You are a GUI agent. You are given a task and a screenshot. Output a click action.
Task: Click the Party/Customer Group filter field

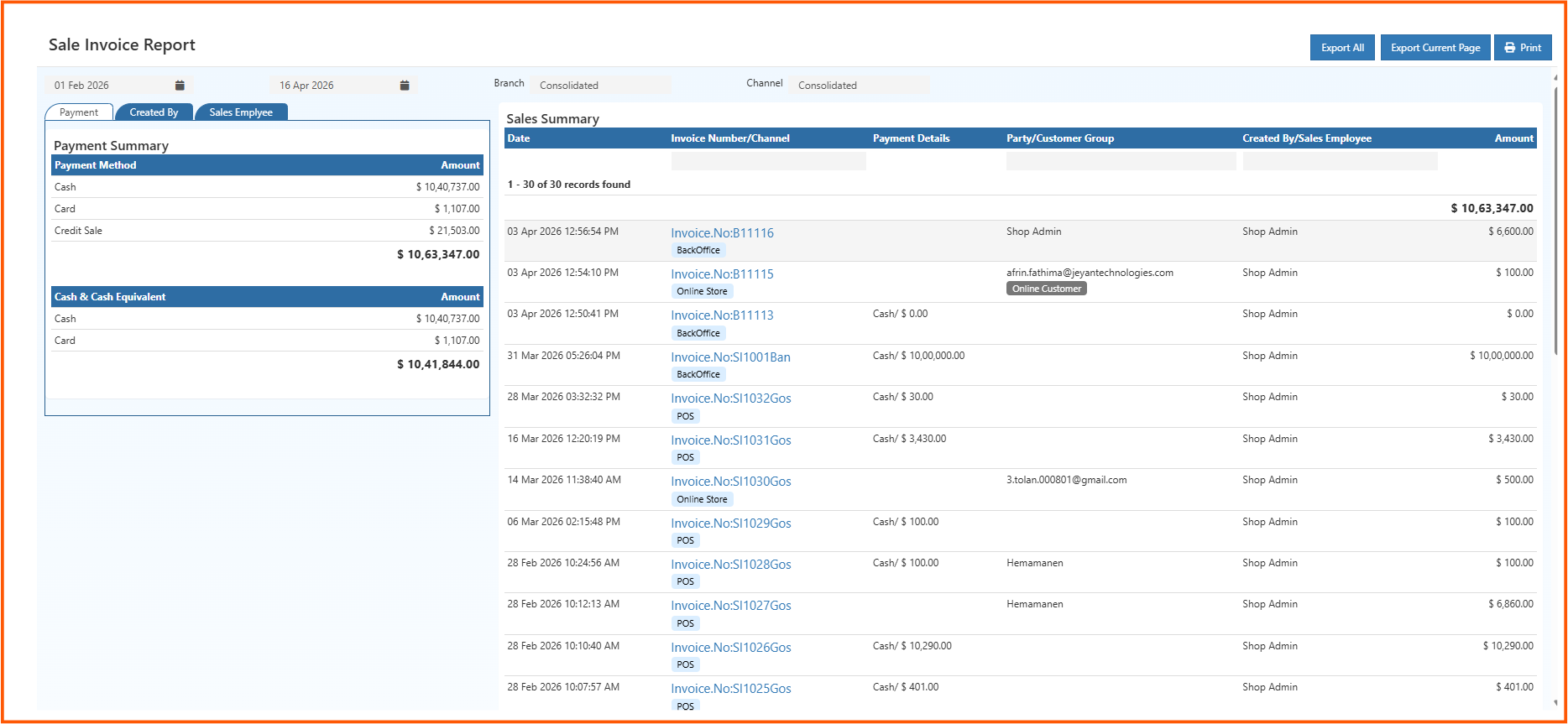click(x=1120, y=161)
